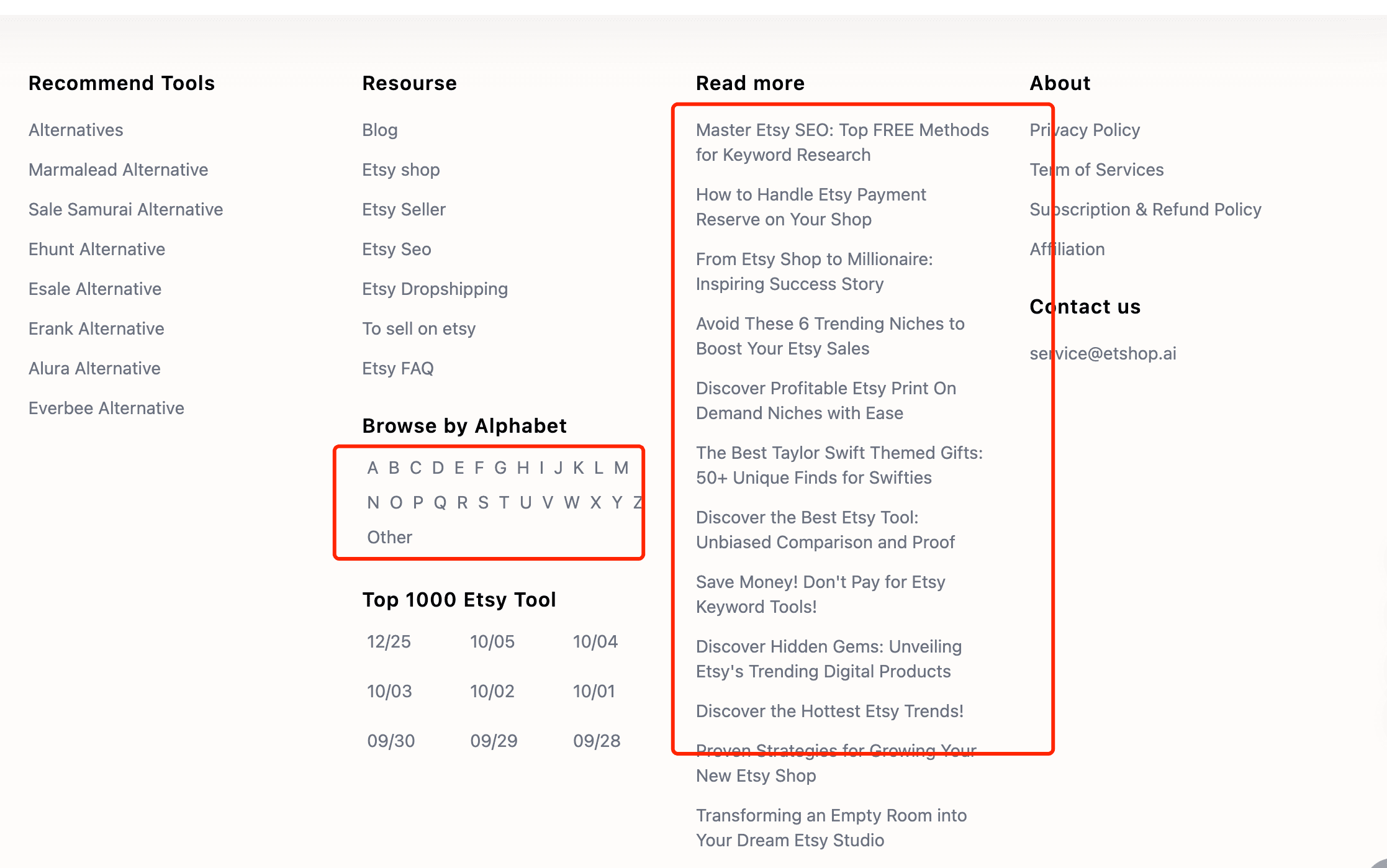Browse tools starting with letter E
The image size is (1387, 868).
(459, 468)
